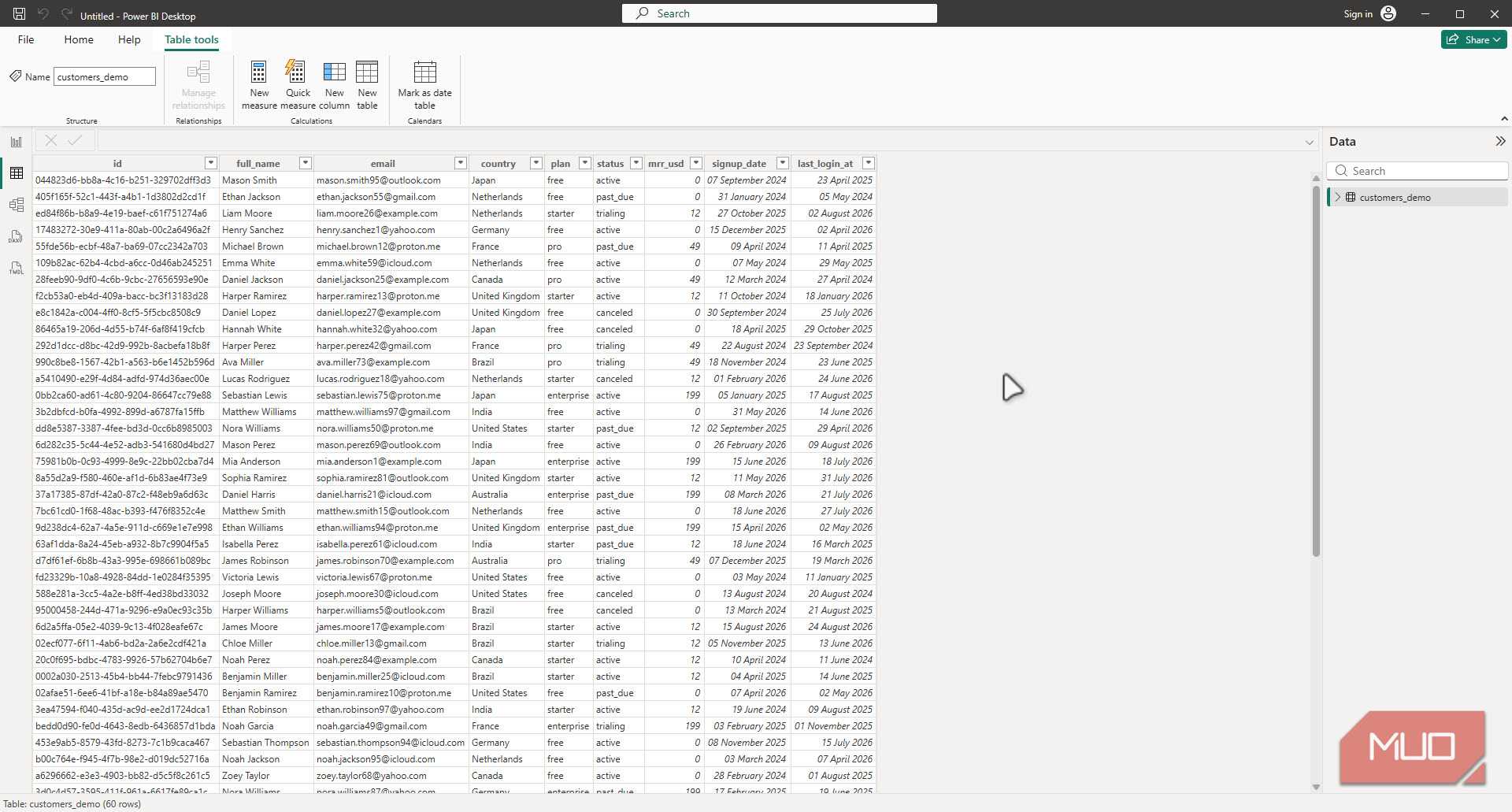The width and height of the screenshot is (1512, 812).
Task: Click the cell 'Sebastian Lewis'
Action: point(266,395)
